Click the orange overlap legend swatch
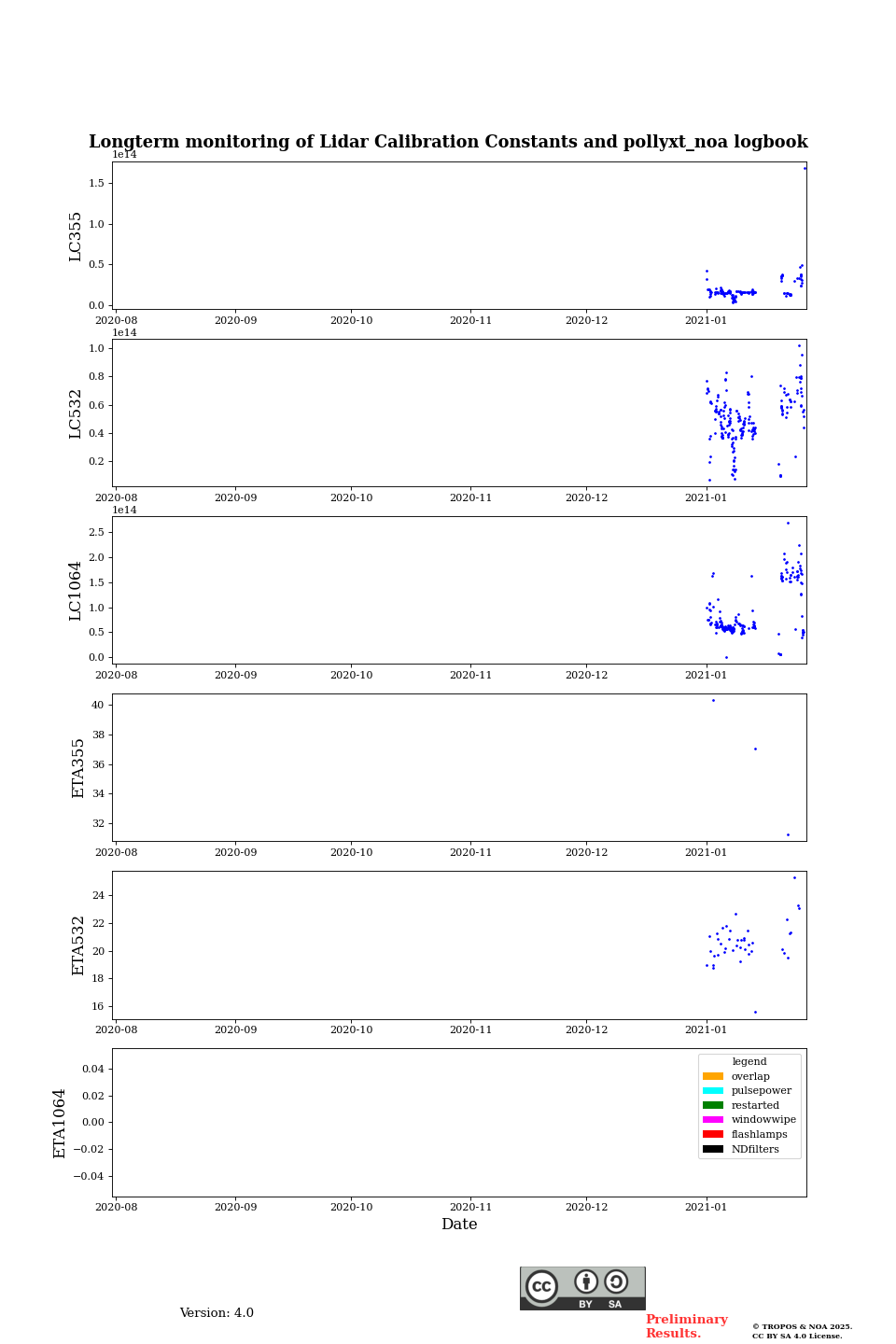896x1344 pixels. click(713, 1076)
